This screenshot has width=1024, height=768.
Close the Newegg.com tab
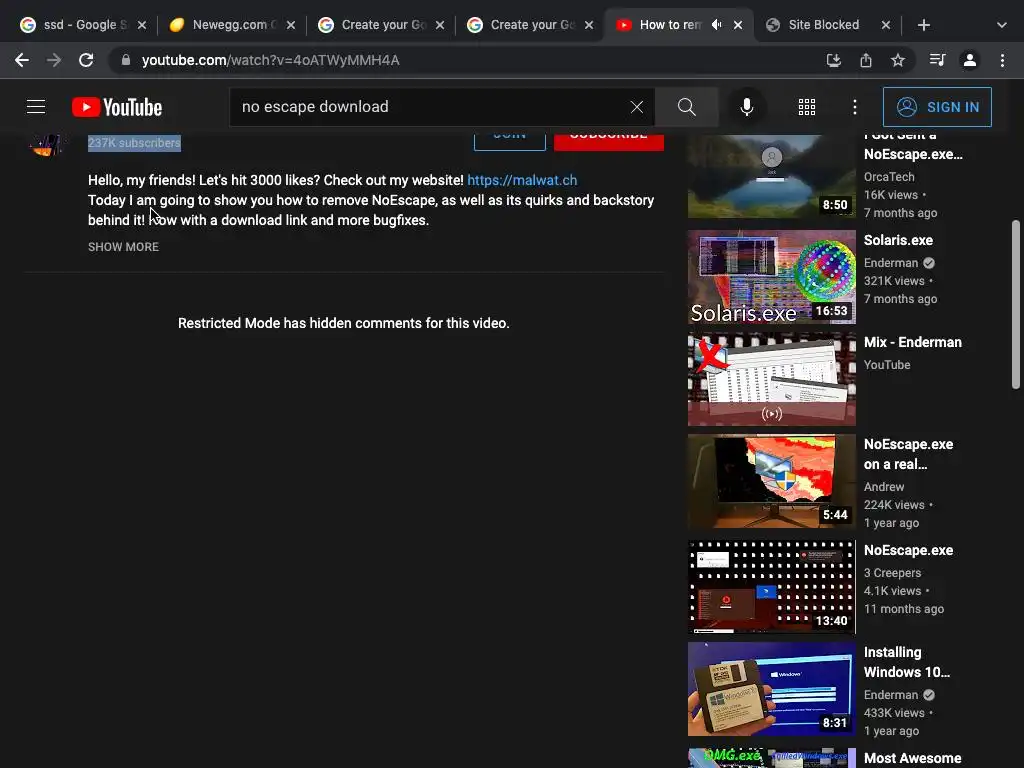291,25
